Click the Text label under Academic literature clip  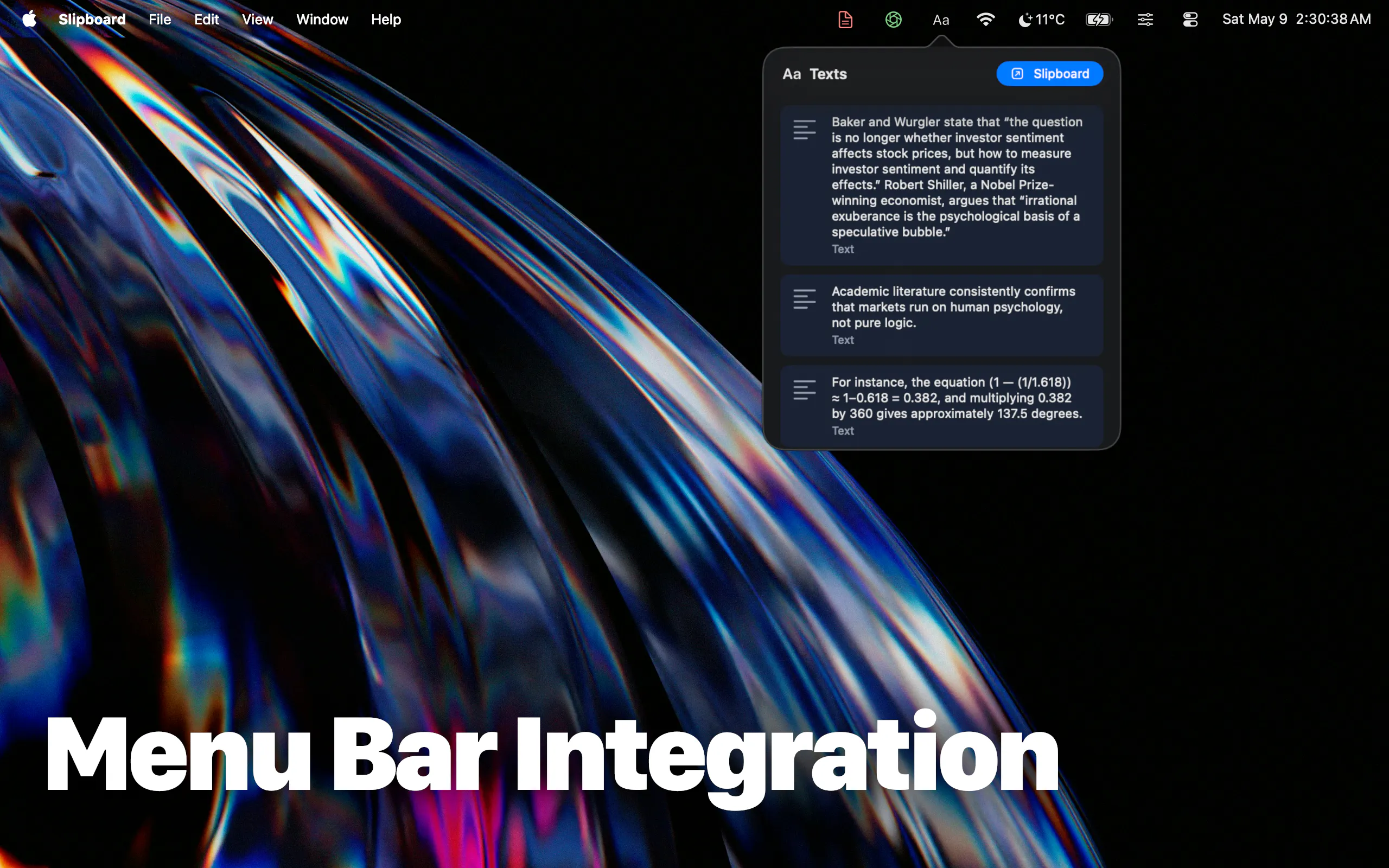[x=843, y=340]
